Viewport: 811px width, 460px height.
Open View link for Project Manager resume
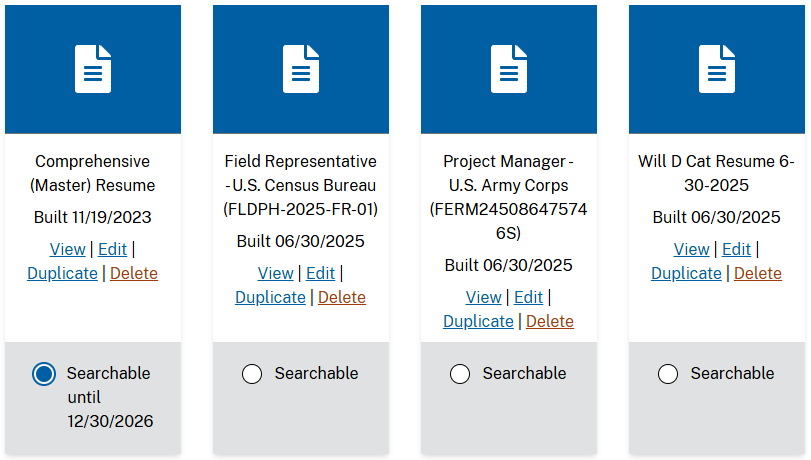[x=483, y=297]
